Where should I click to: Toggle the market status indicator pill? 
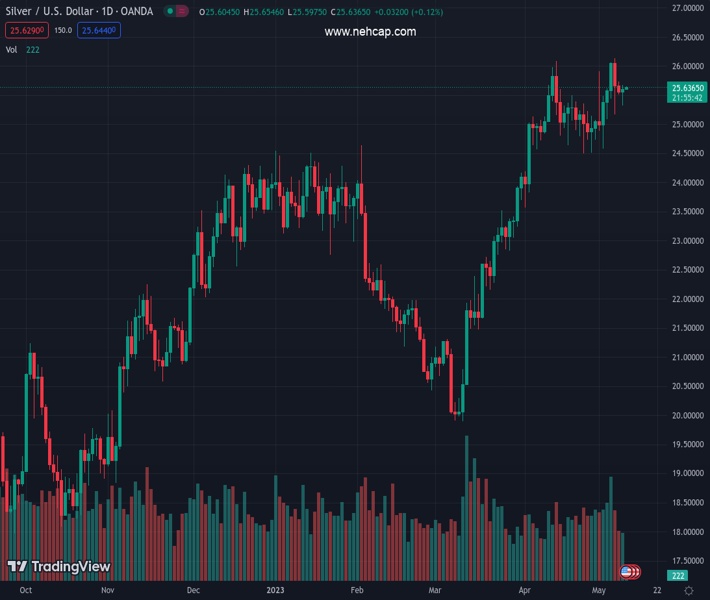176,12
